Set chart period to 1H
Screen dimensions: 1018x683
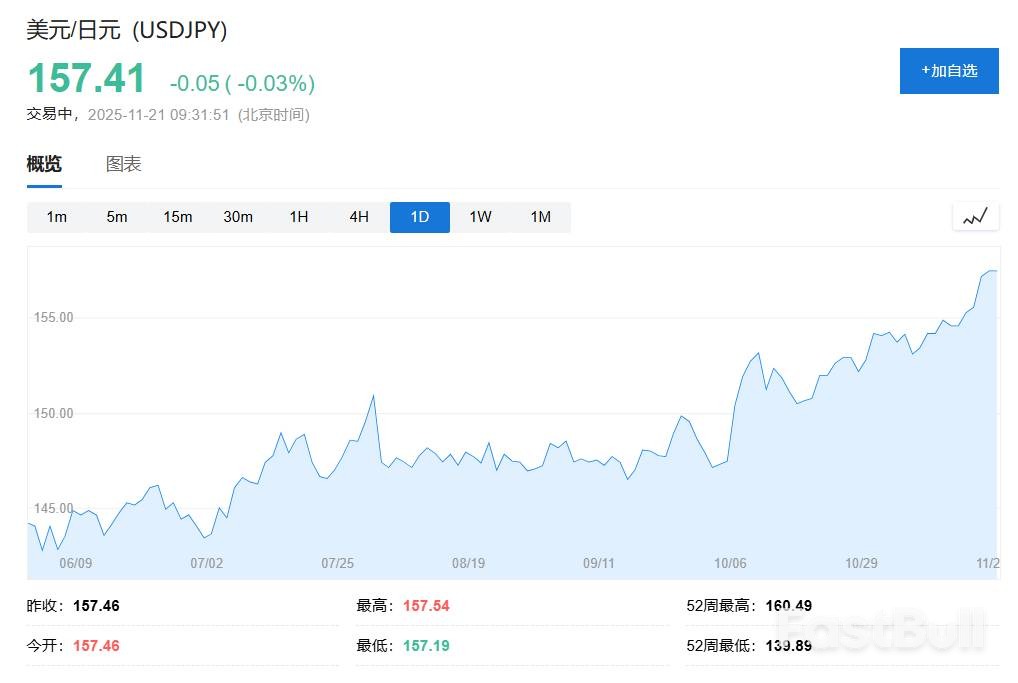click(x=299, y=217)
